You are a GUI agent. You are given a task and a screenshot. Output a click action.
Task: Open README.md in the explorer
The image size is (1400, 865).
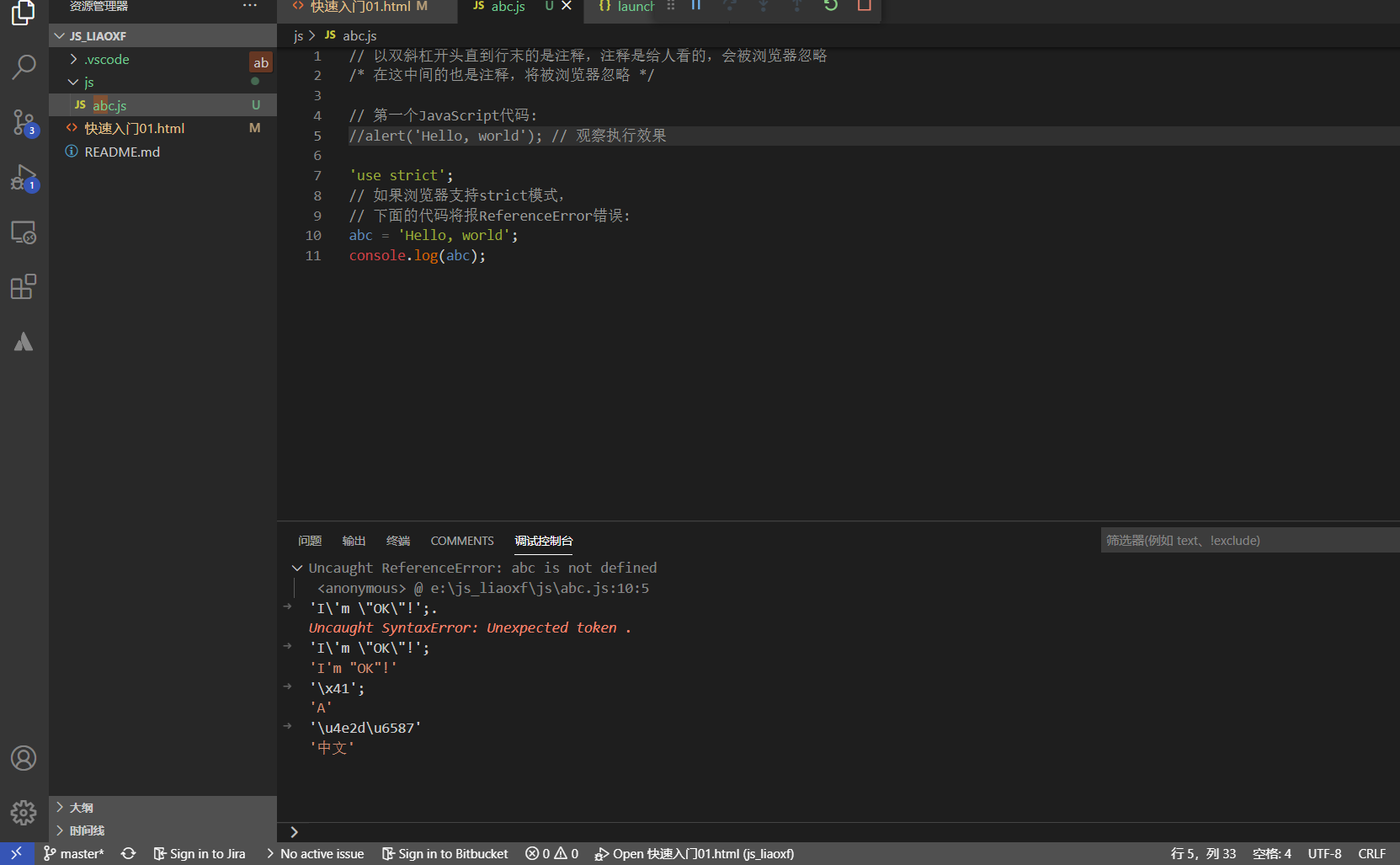122,152
